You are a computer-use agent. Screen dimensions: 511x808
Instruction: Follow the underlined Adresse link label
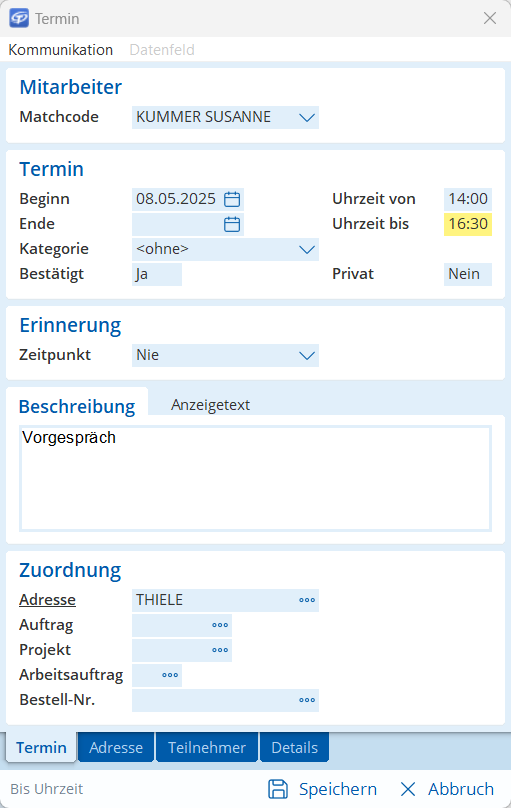(47, 600)
